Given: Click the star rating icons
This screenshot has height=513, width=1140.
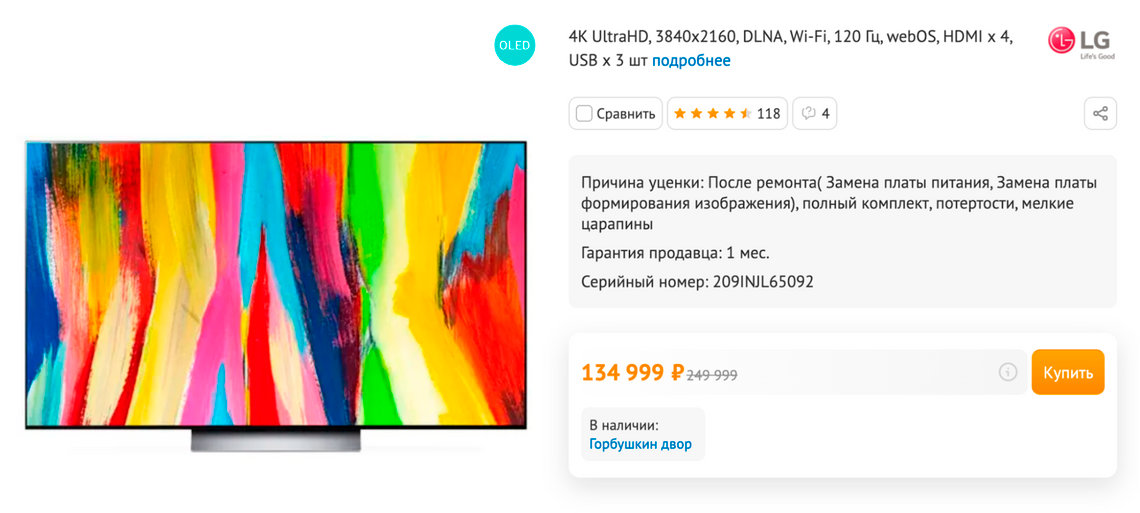Looking at the screenshot, I should 712,113.
